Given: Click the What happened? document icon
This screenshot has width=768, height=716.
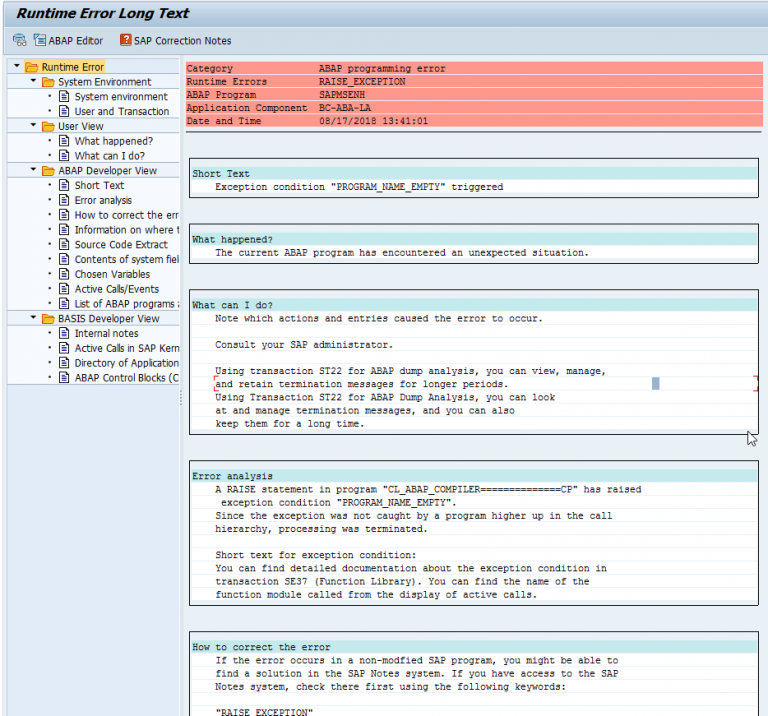Looking at the screenshot, I should tap(64, 141).
